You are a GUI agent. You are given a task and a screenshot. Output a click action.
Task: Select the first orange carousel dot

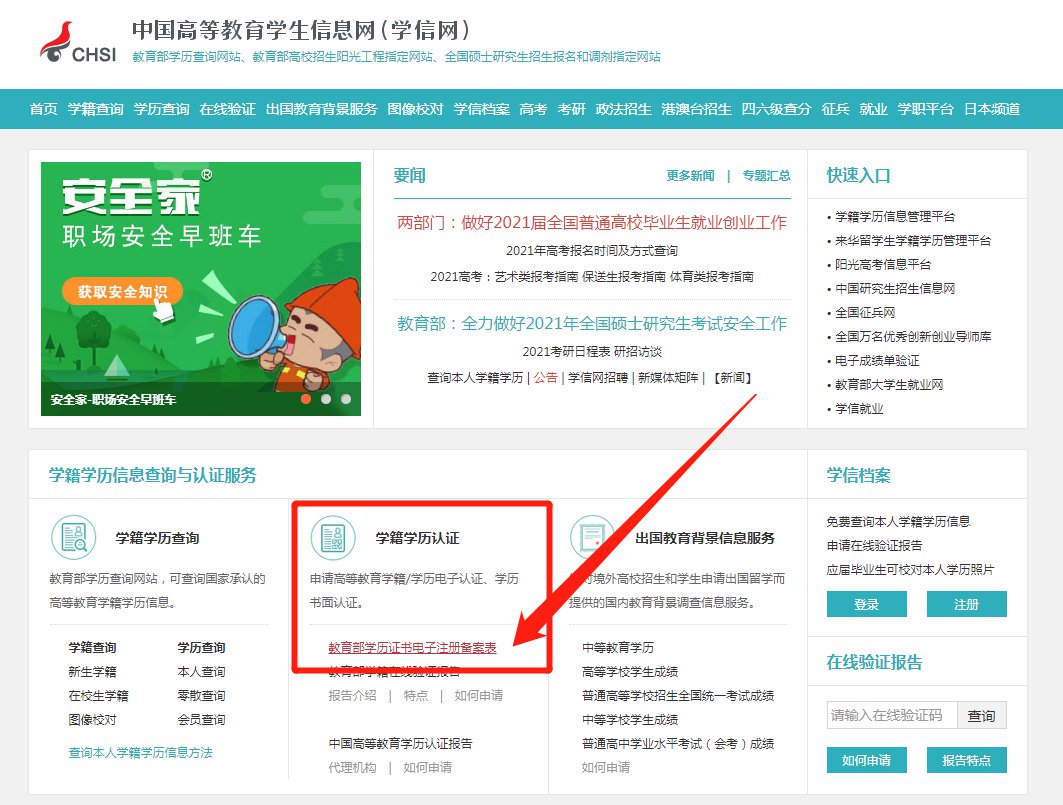tap(306, 399)
